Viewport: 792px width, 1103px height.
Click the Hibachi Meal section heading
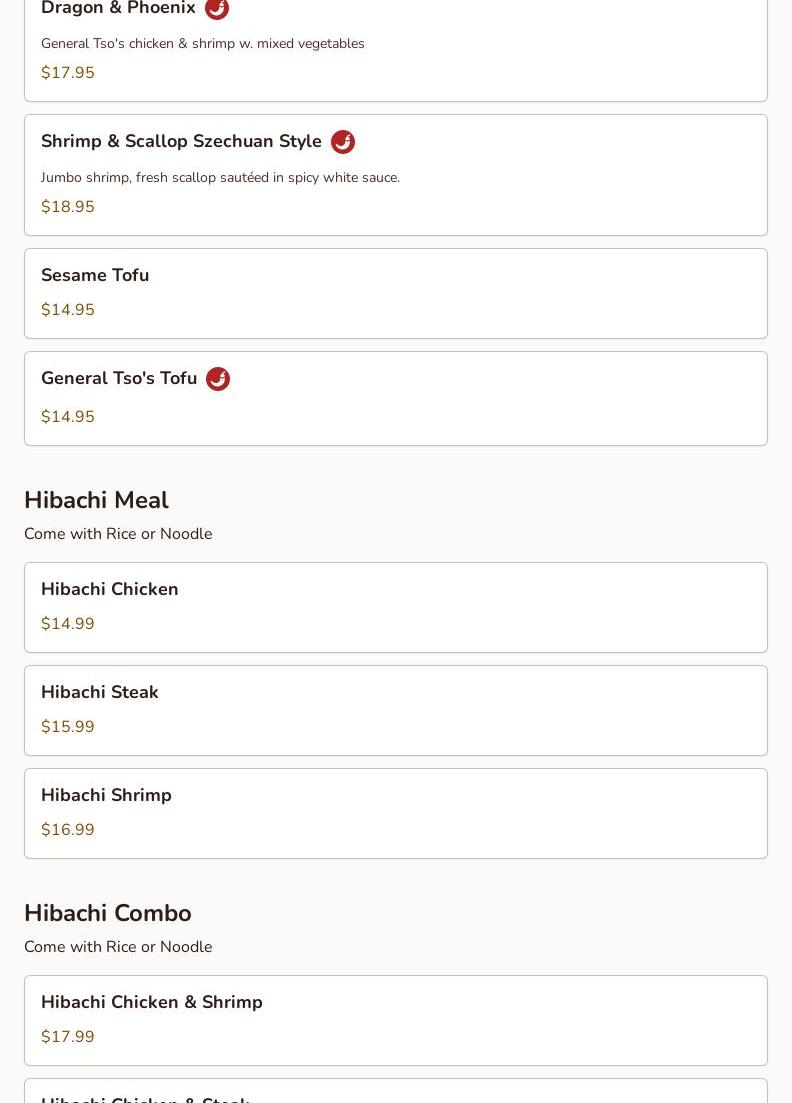coord(96,500)
